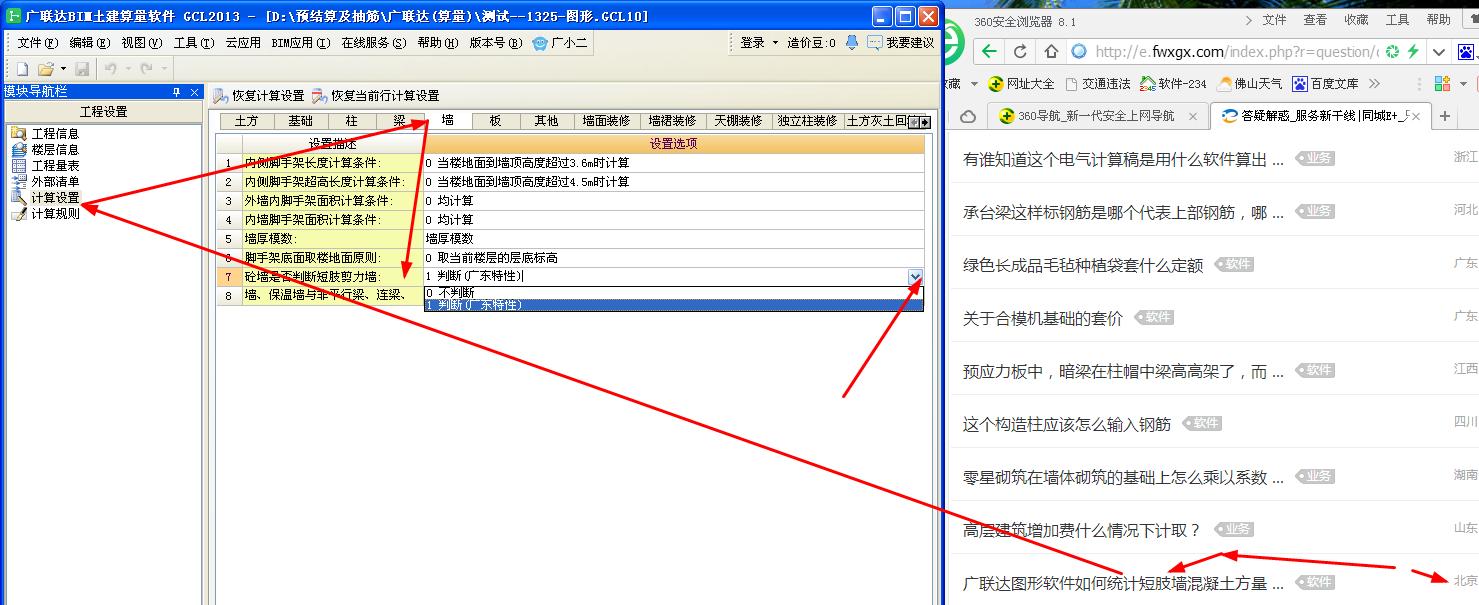Select 工程量表 in navigation tree
This screenshot has width=1479, height=605.
tap(55, 165)
